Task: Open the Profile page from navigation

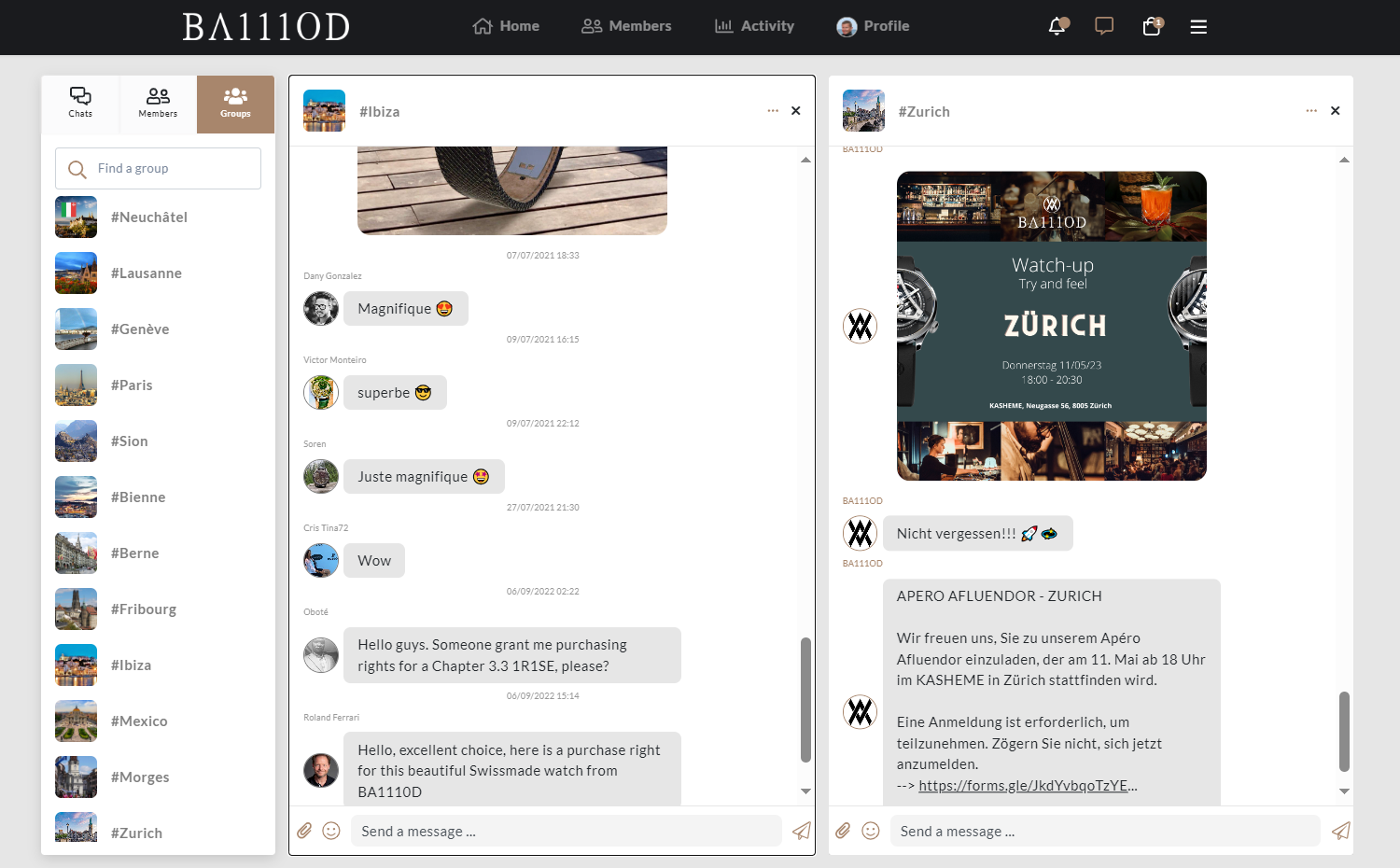Action: pos(873,26)
